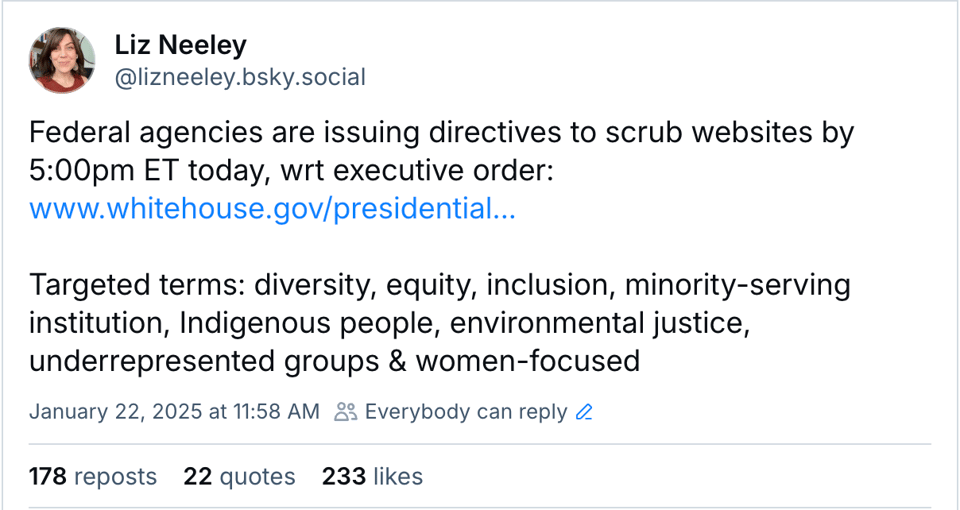Click the people icon before 'Everybody can reply'

point(346,412)
